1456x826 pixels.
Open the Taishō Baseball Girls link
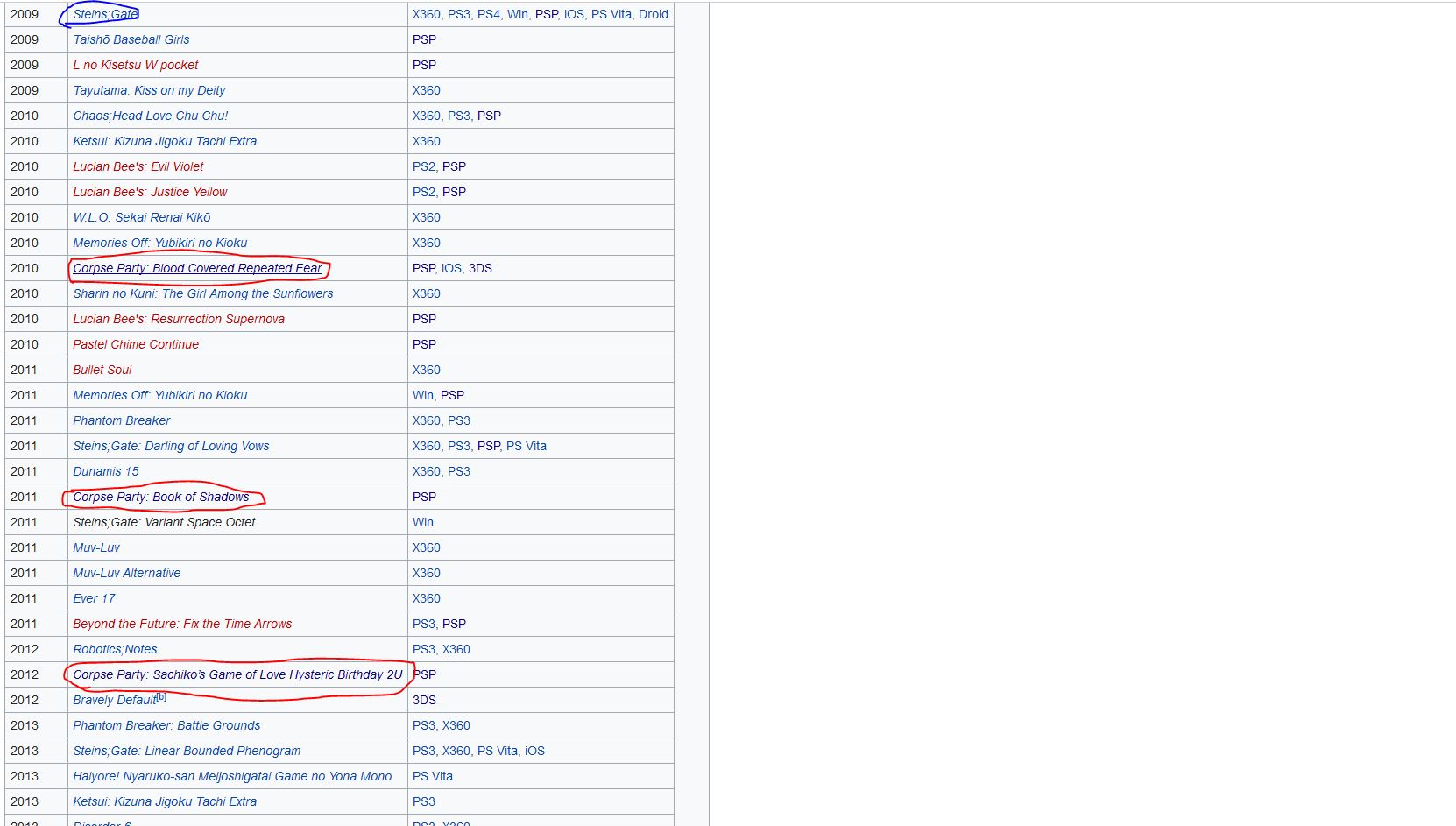pos(131,39)
